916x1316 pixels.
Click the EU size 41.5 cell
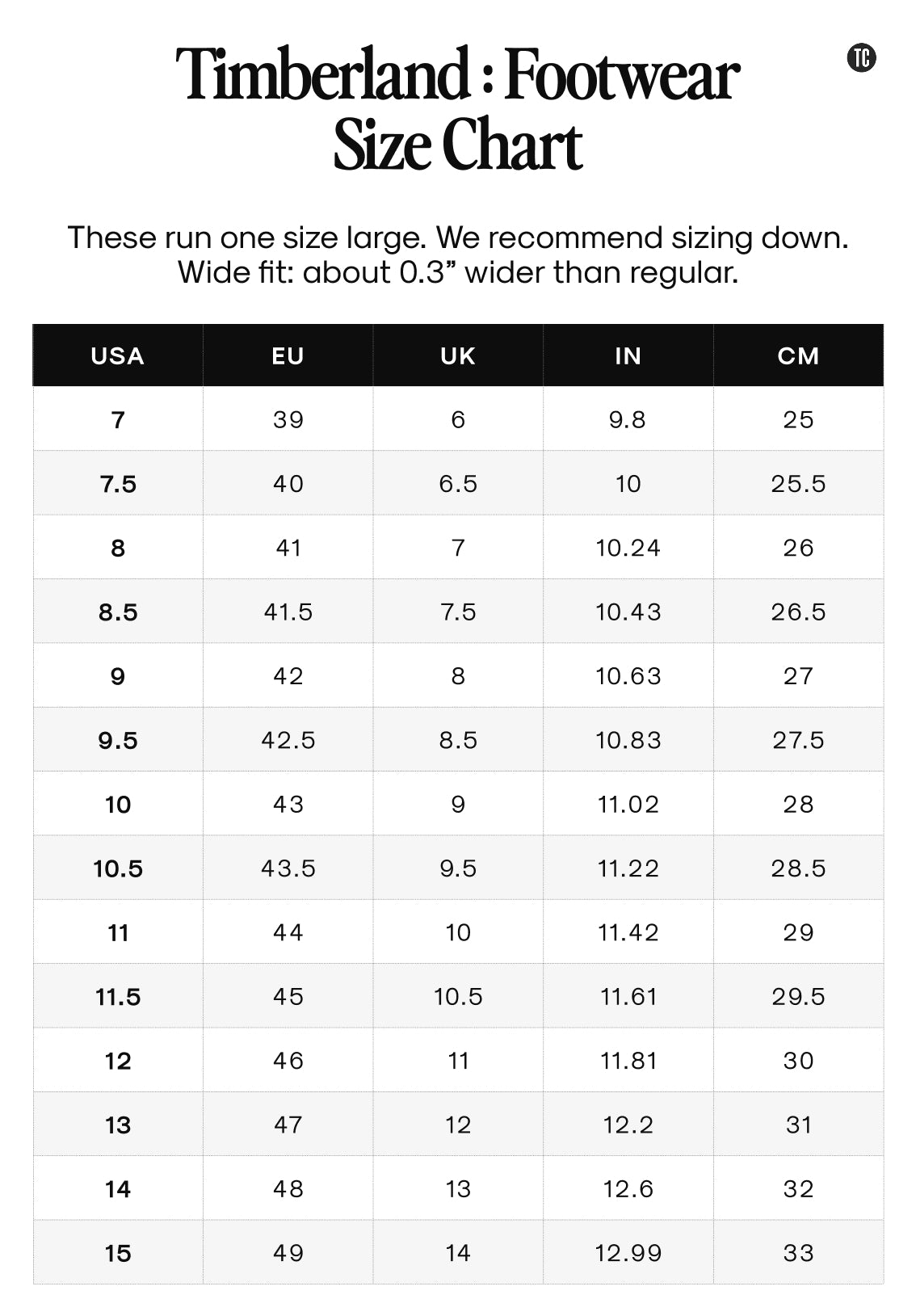pyautogui.click(x=288, y=612)
